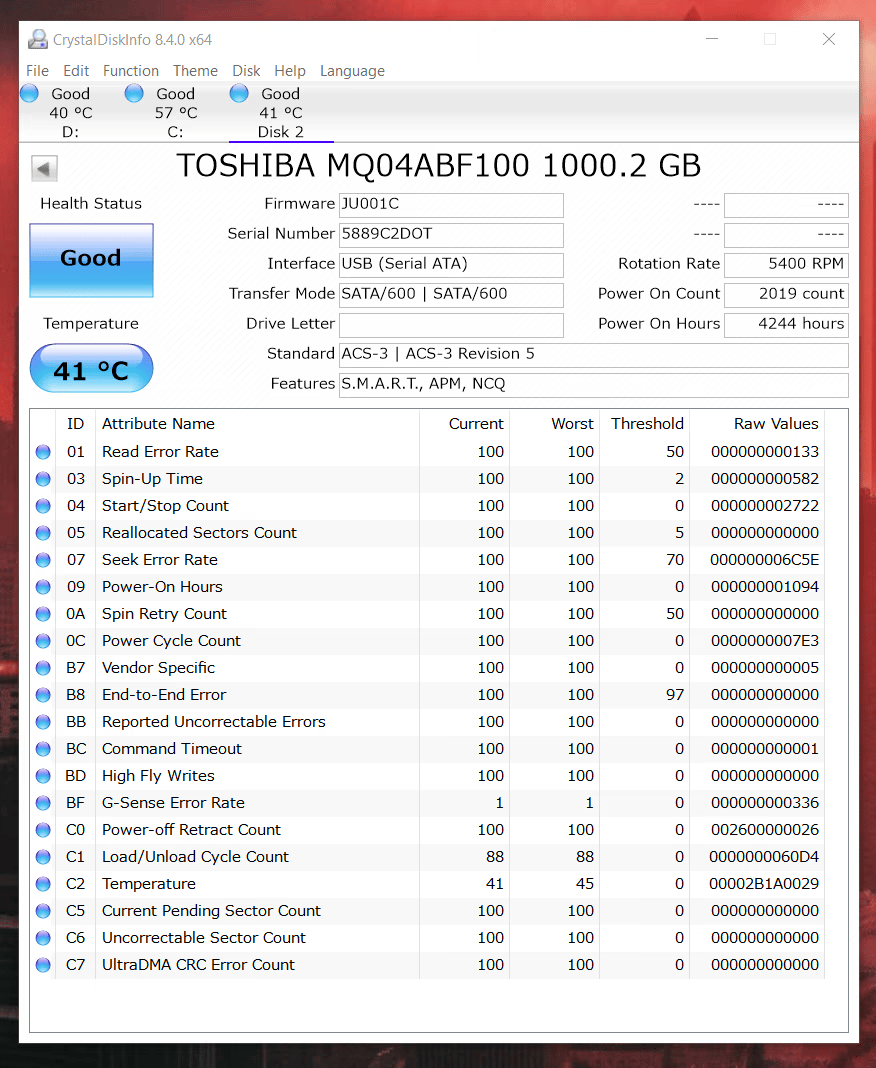This screenshot has width=876, height=1068.
Task: Switch to the C: drive tab
Action: point(176,112)
